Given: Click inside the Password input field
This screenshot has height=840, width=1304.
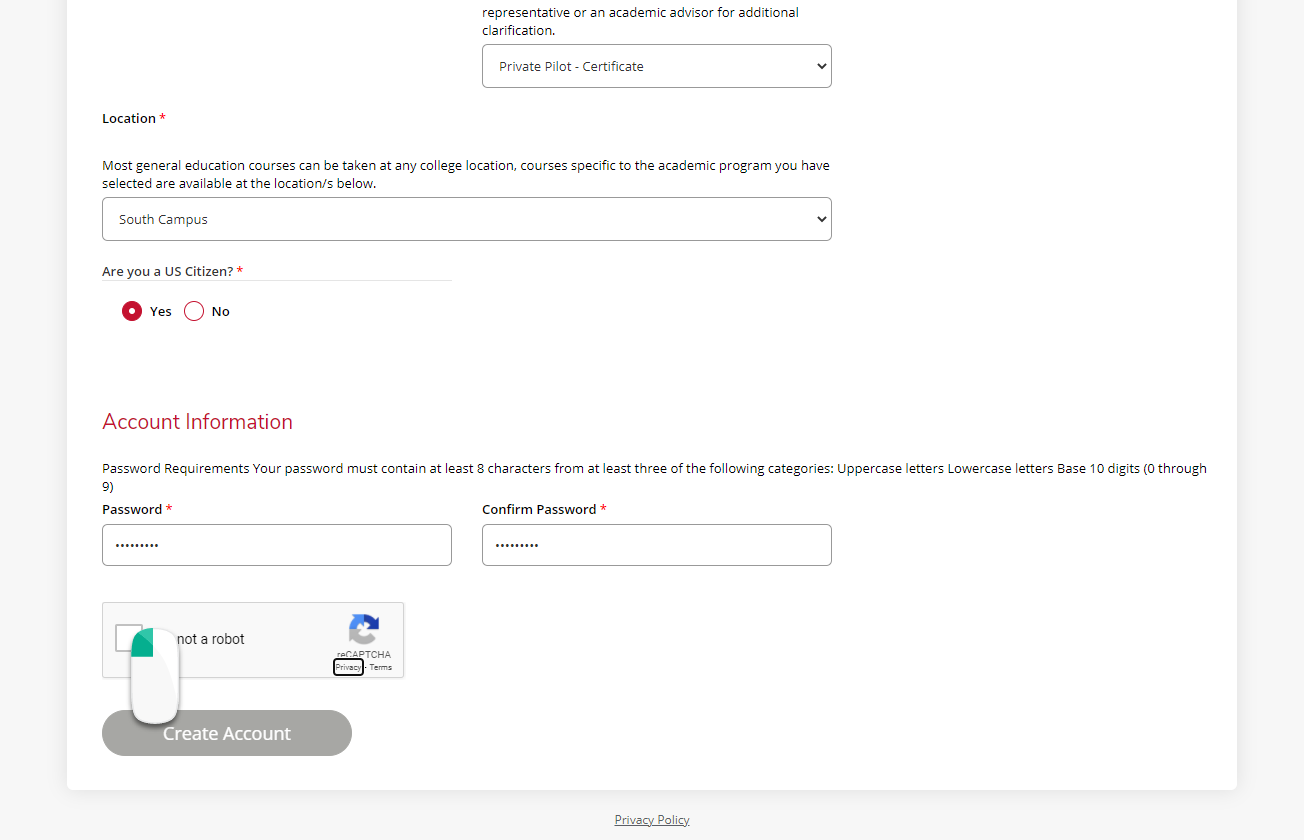Looking at the screenshot, I should click(276, 545).
